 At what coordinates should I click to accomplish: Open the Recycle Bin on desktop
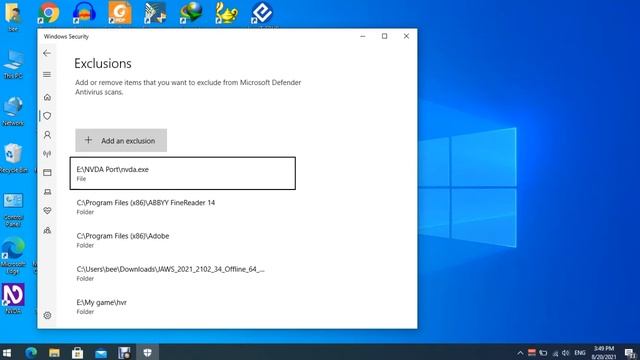pos(13,159)
